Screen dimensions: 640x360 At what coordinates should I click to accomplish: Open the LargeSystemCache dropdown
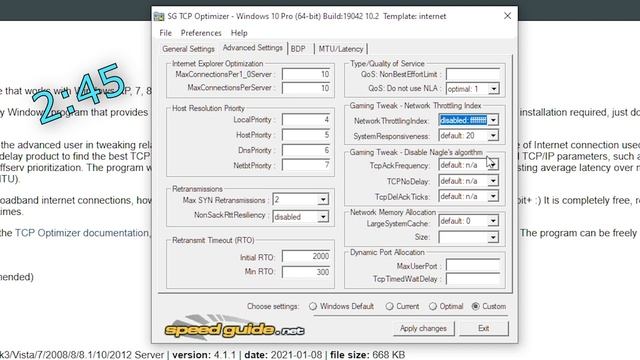pos(493,221)
